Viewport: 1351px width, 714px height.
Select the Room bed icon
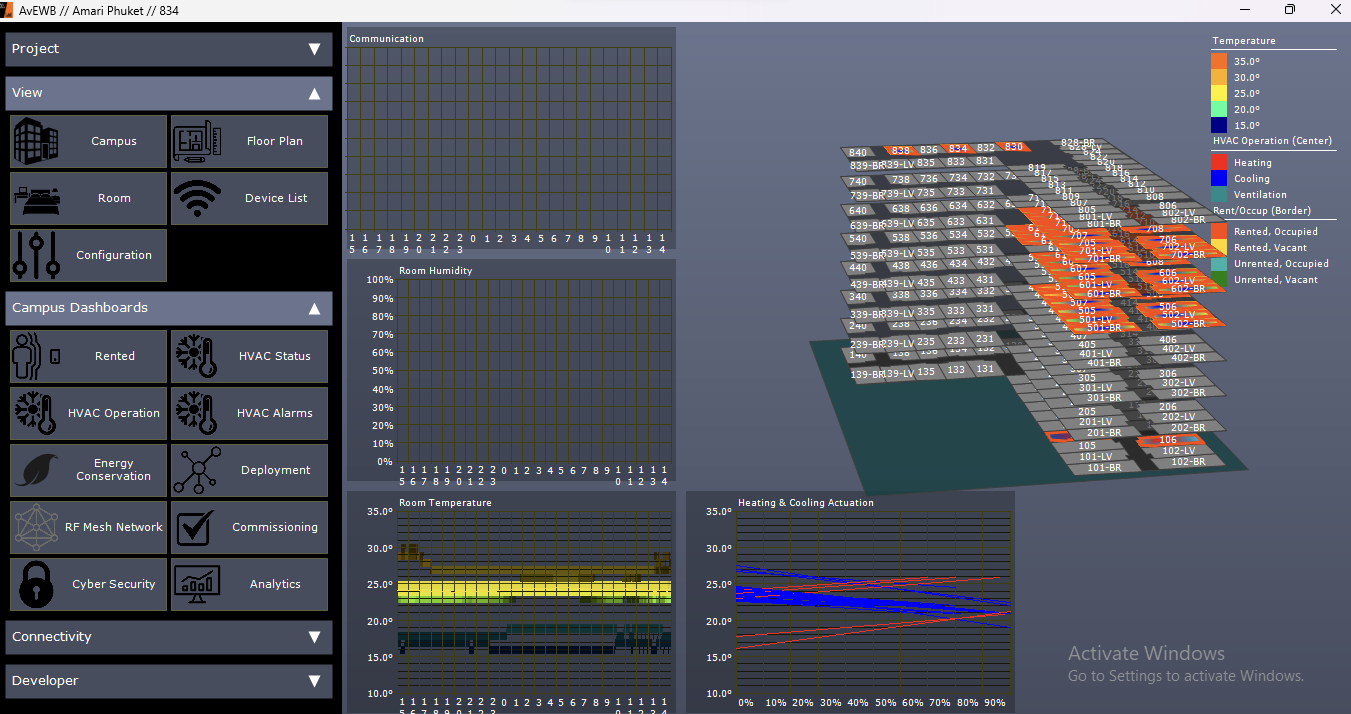pos(36,198)
